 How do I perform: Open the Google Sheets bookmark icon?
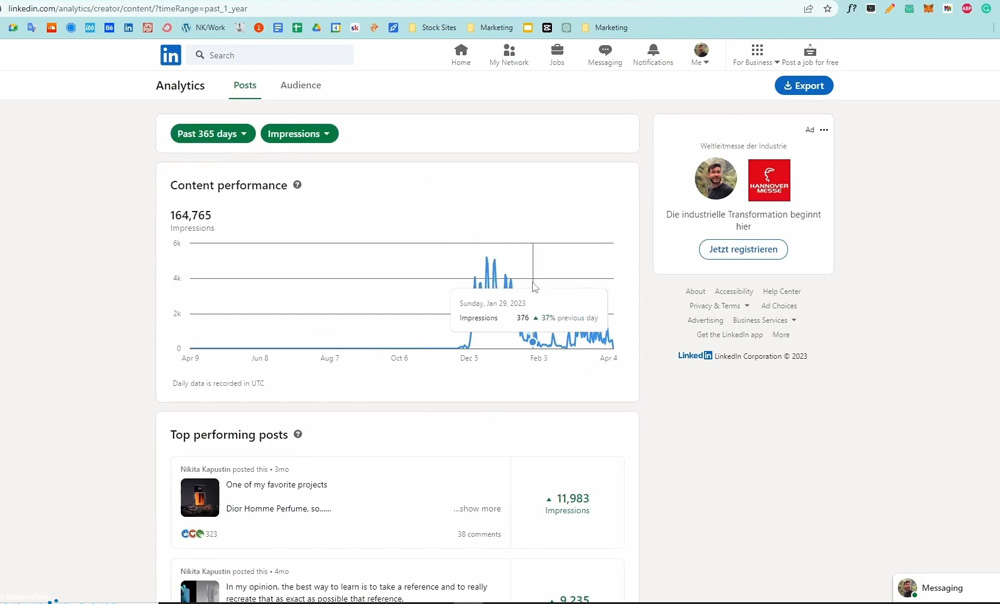[297, 27]
